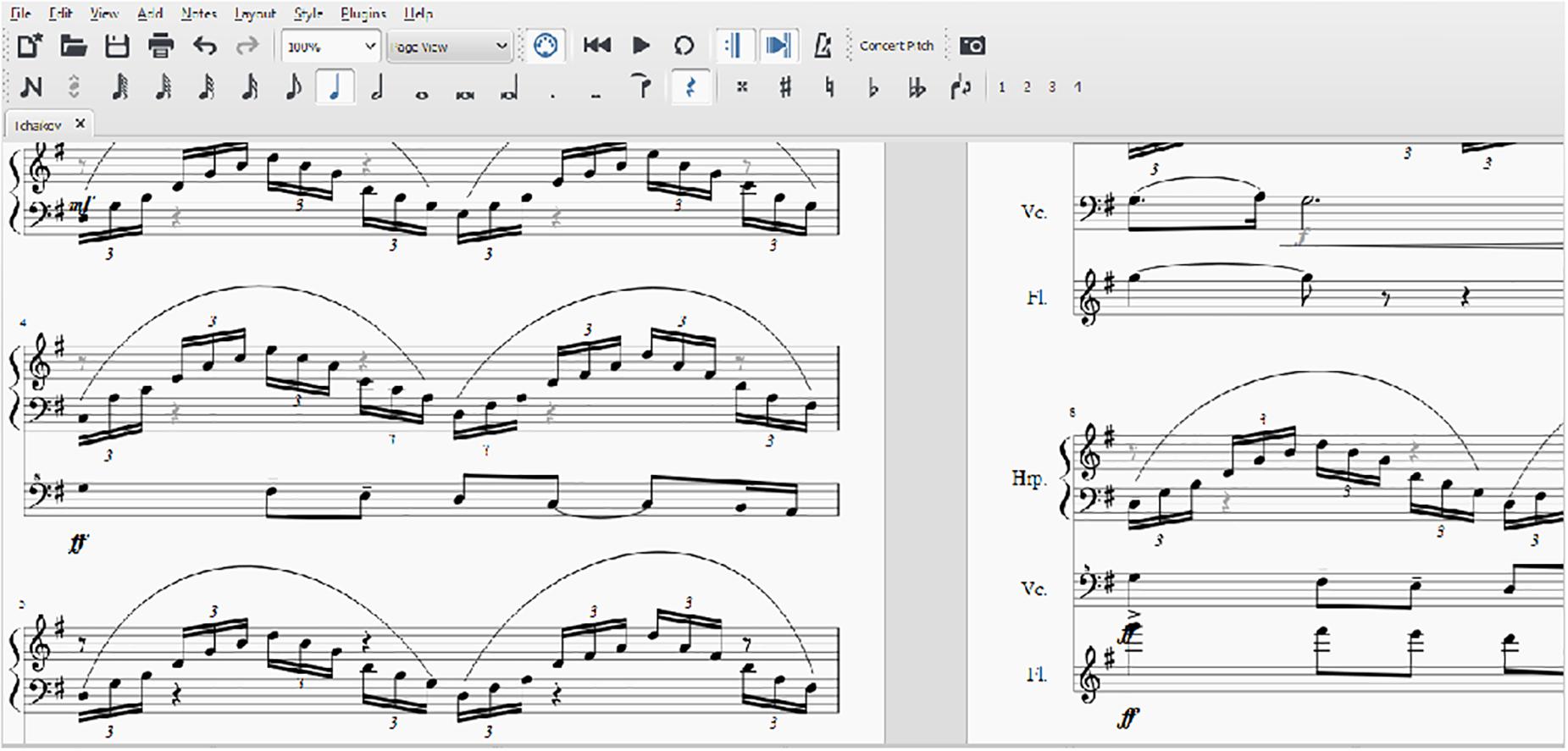Select the whole note duration

click(421, 94)
